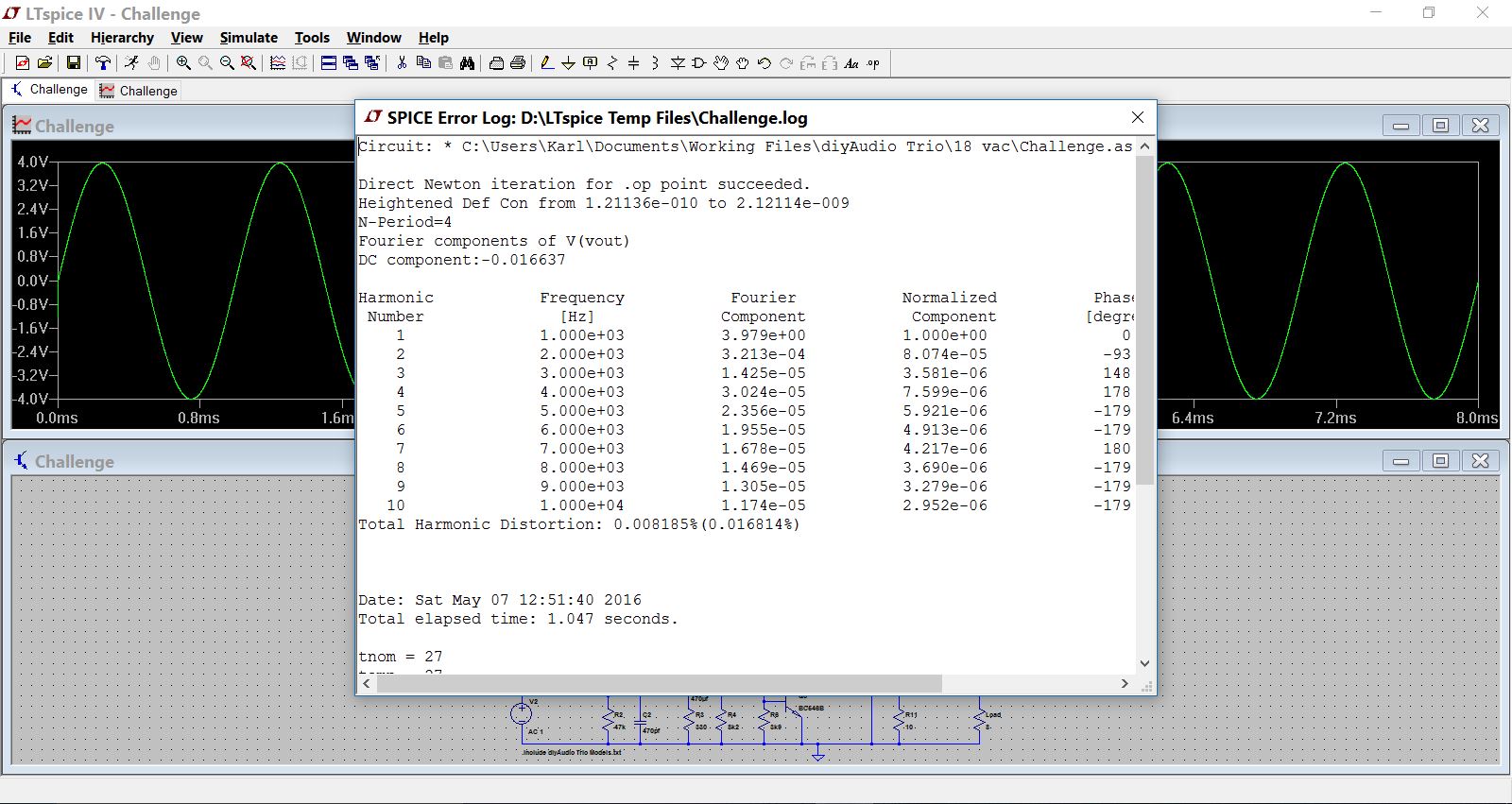
Task: Click the autorange waveform plot icon
Action: (278, 63)
